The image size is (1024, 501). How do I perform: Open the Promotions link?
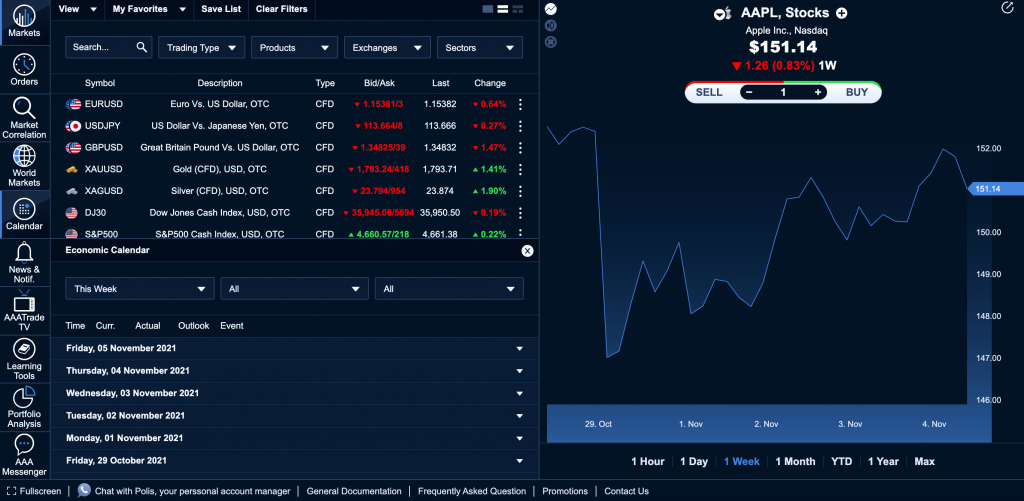click(565, 491)
